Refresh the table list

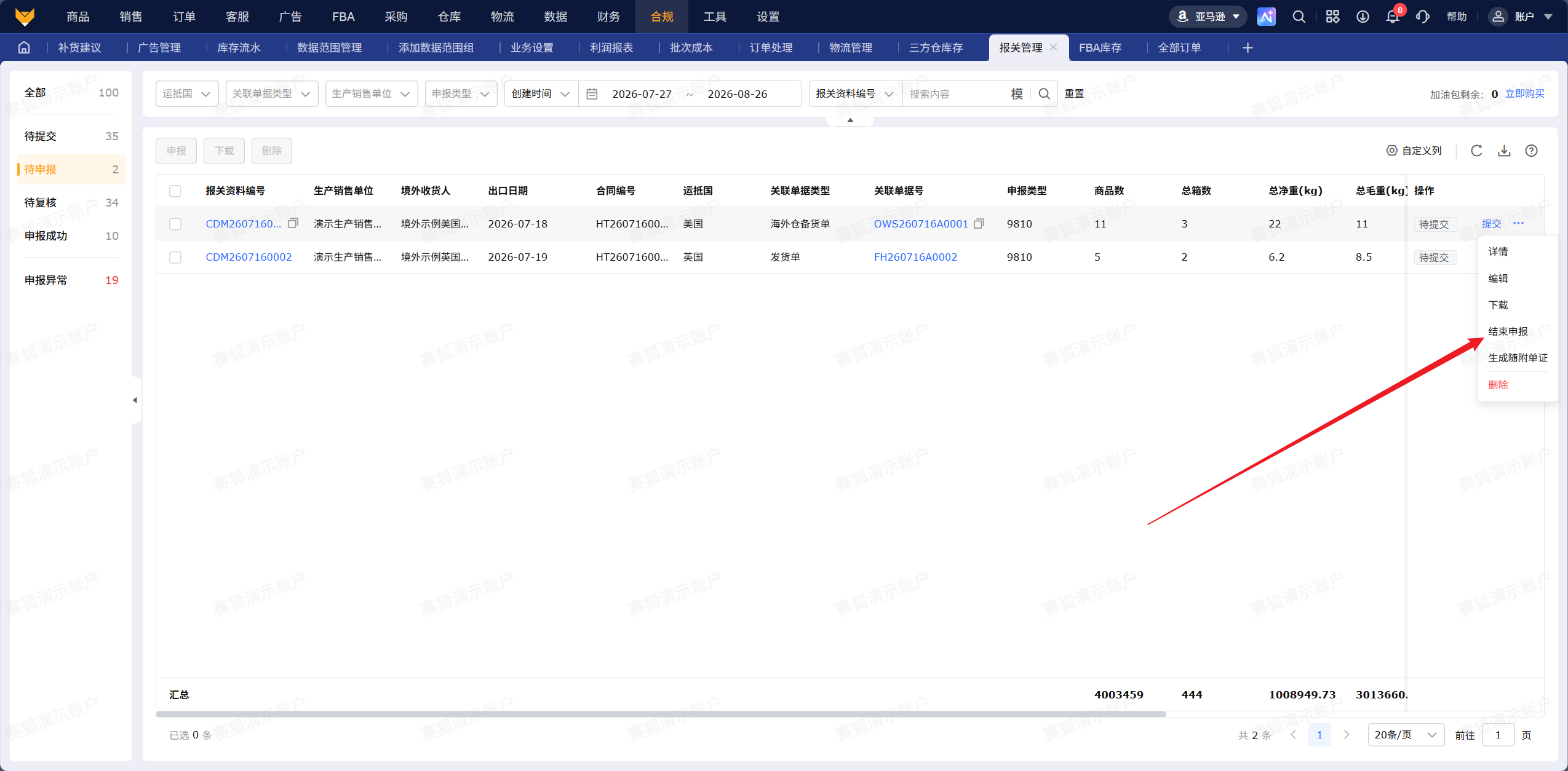(x=1476, y=151)
